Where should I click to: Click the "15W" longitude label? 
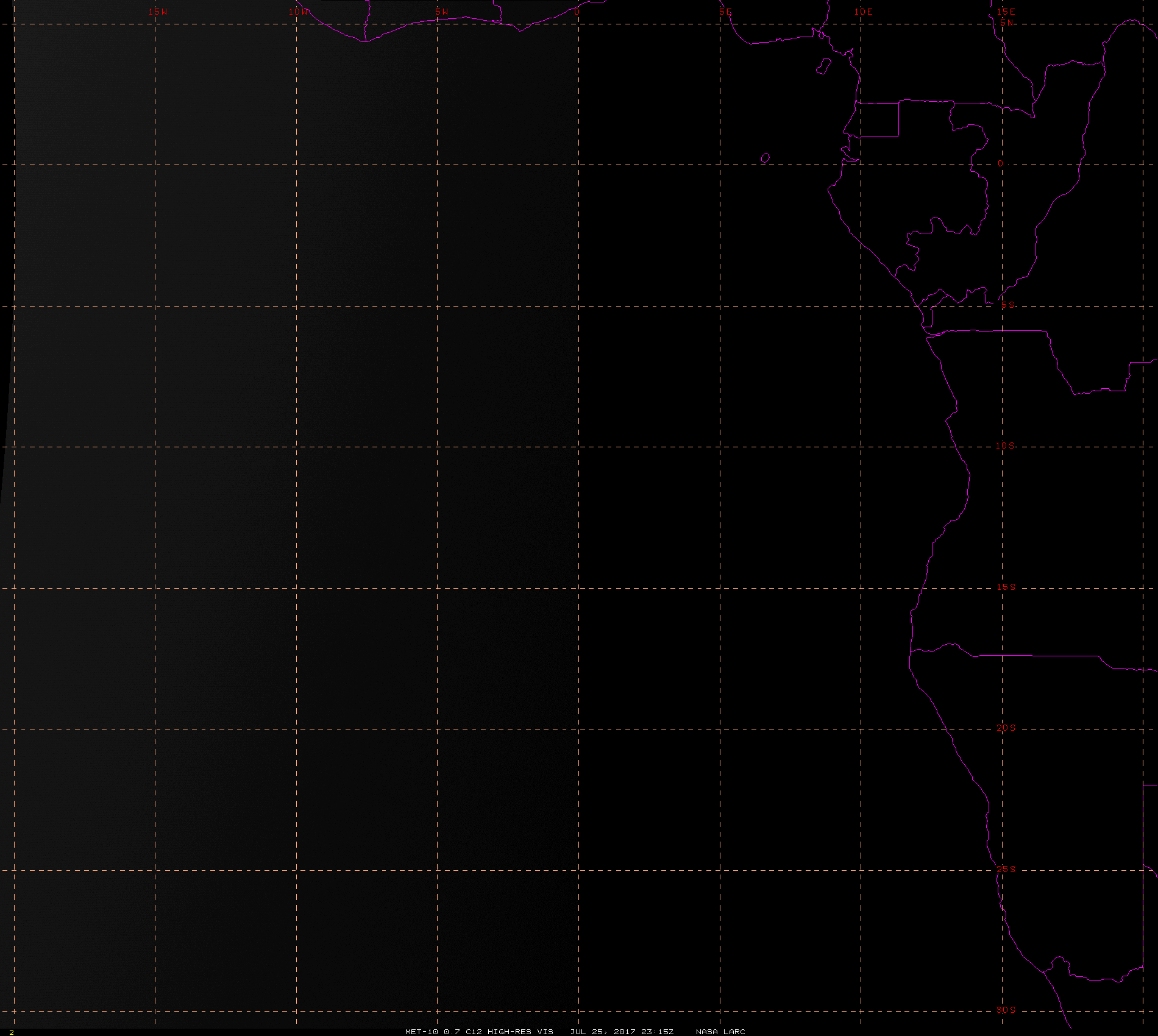click(158, 12)
